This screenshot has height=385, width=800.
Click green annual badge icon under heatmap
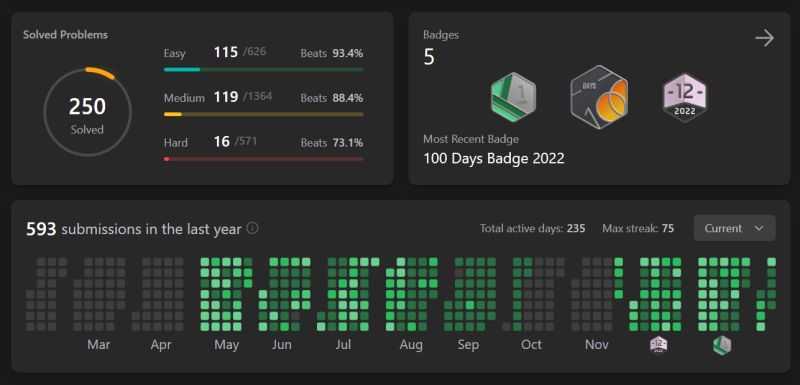[x=721, y=345]
